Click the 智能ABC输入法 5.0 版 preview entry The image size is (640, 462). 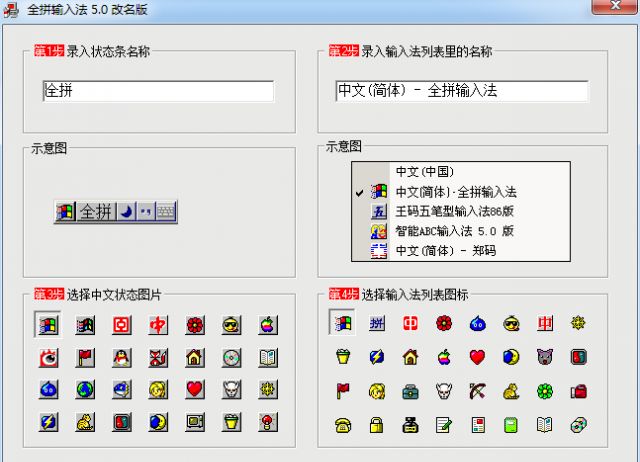point(460,231)
